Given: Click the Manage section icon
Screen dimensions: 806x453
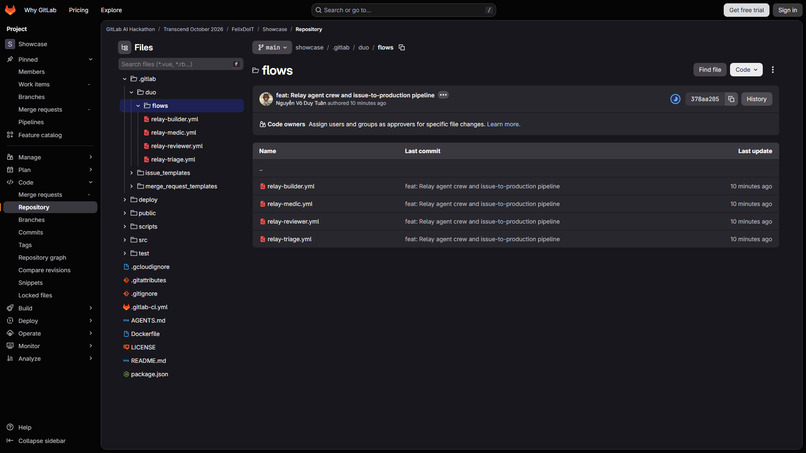Looking at the screenshot, I should click(x=10, y=157).
